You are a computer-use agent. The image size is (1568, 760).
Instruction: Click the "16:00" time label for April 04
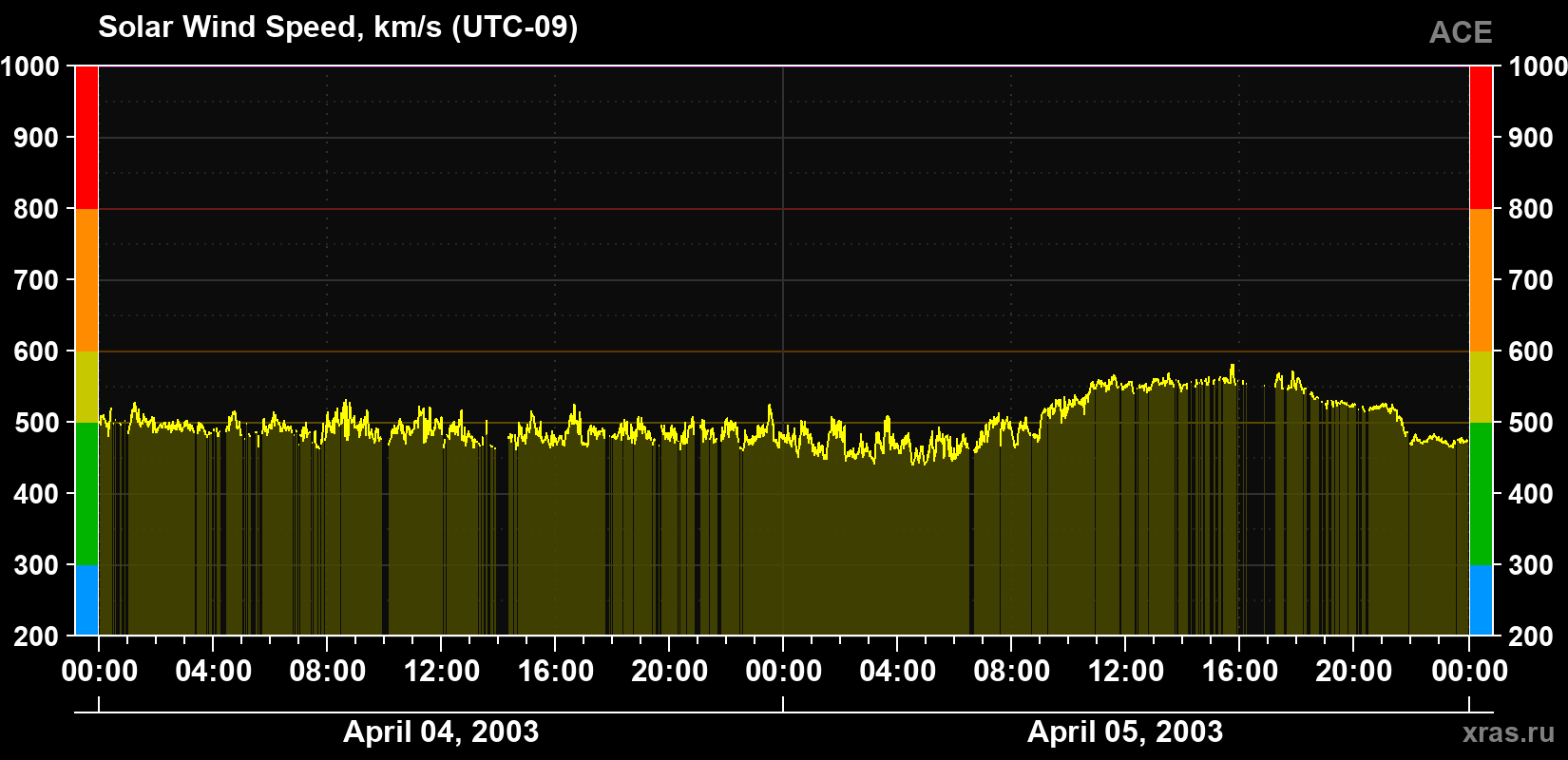[x=556, y=672]
